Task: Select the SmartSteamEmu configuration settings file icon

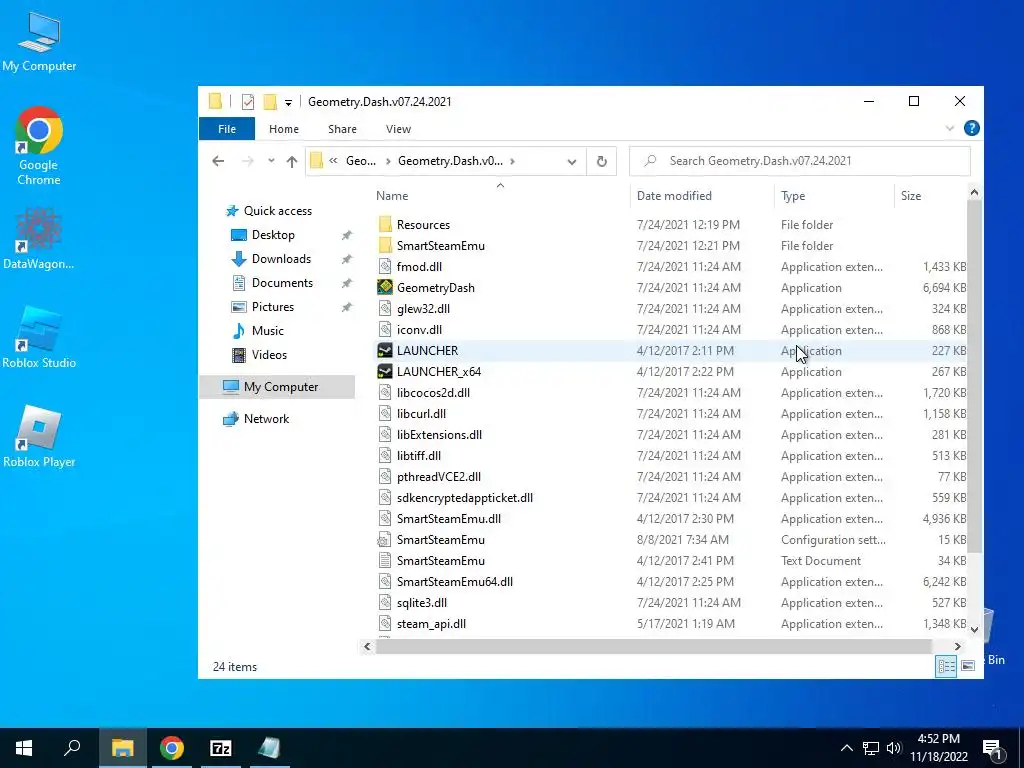Action: (x=385, y=539)
